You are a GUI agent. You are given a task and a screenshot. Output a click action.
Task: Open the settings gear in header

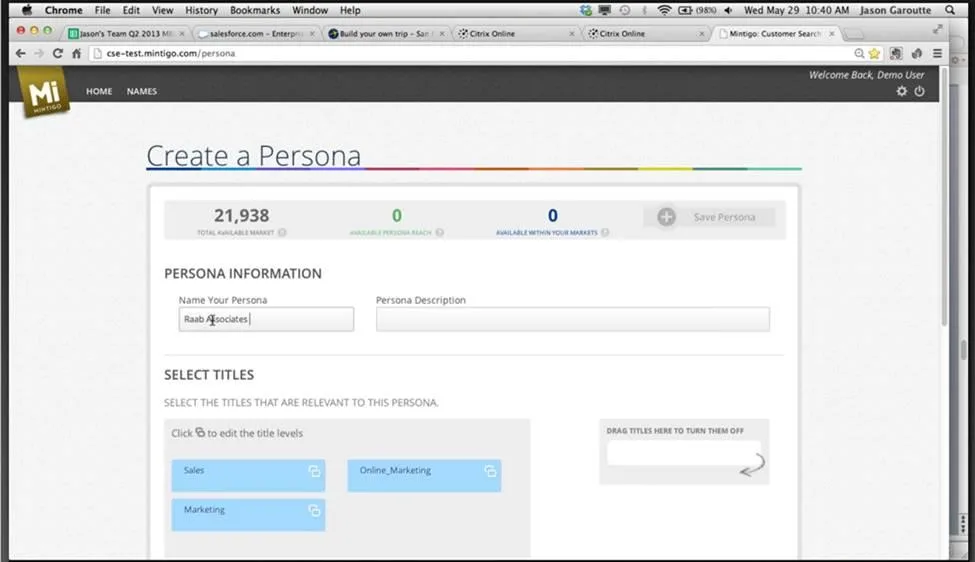pos(902,91)
